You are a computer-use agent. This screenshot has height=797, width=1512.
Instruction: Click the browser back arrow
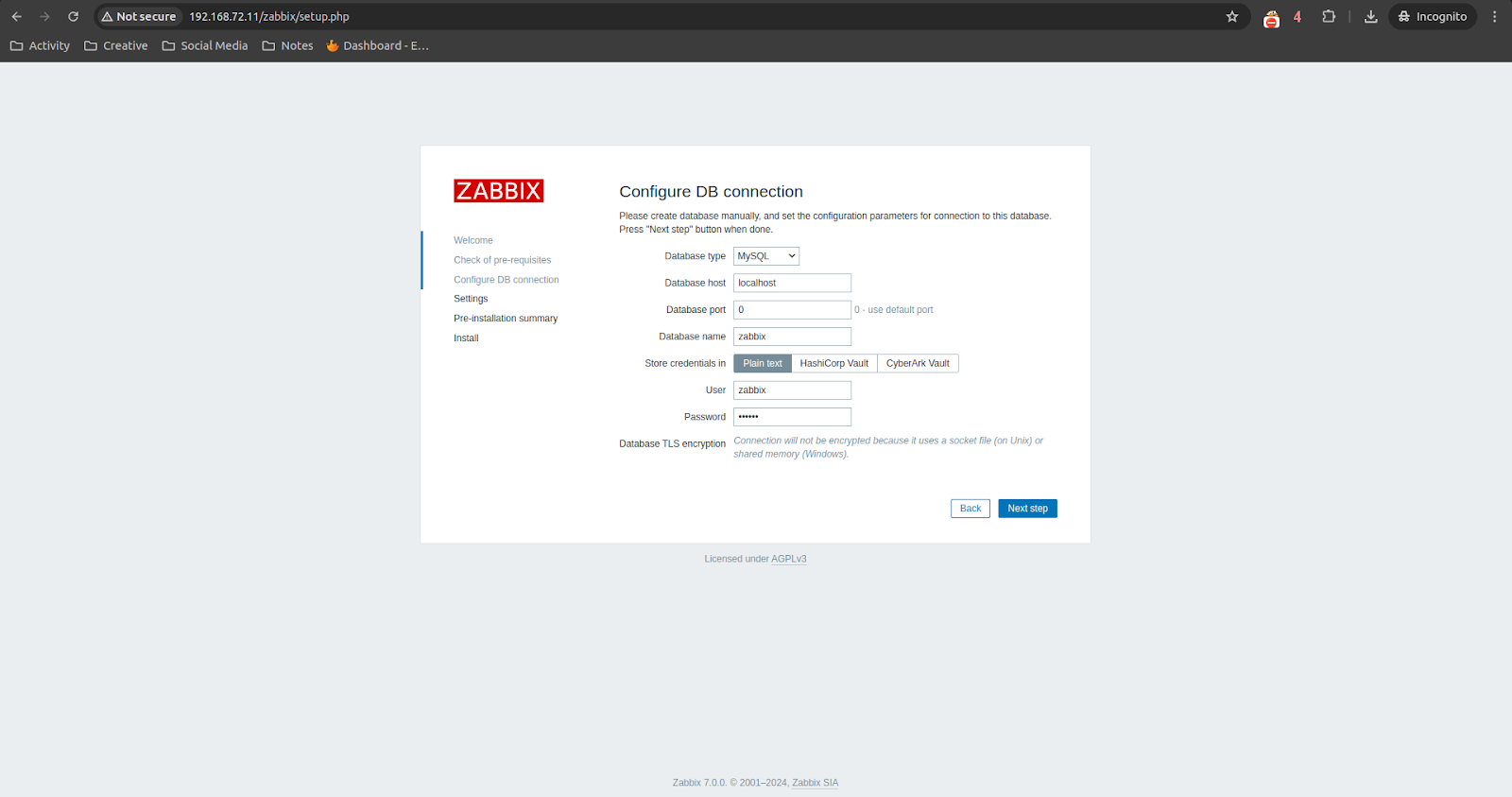pos(16,16)
